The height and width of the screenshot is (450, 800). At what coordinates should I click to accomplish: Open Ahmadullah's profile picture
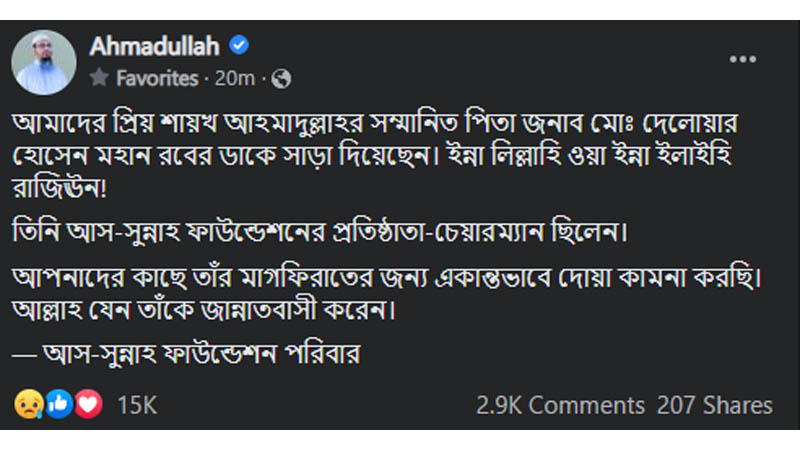coord(44,62)
